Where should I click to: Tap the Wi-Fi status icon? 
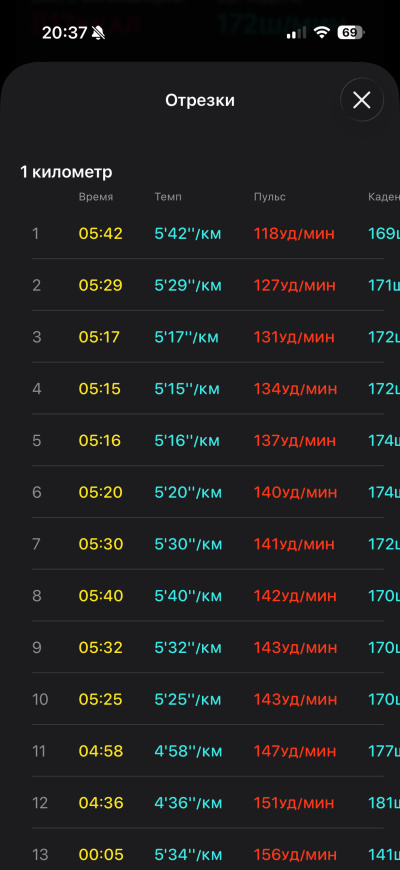tap(322, 33)
